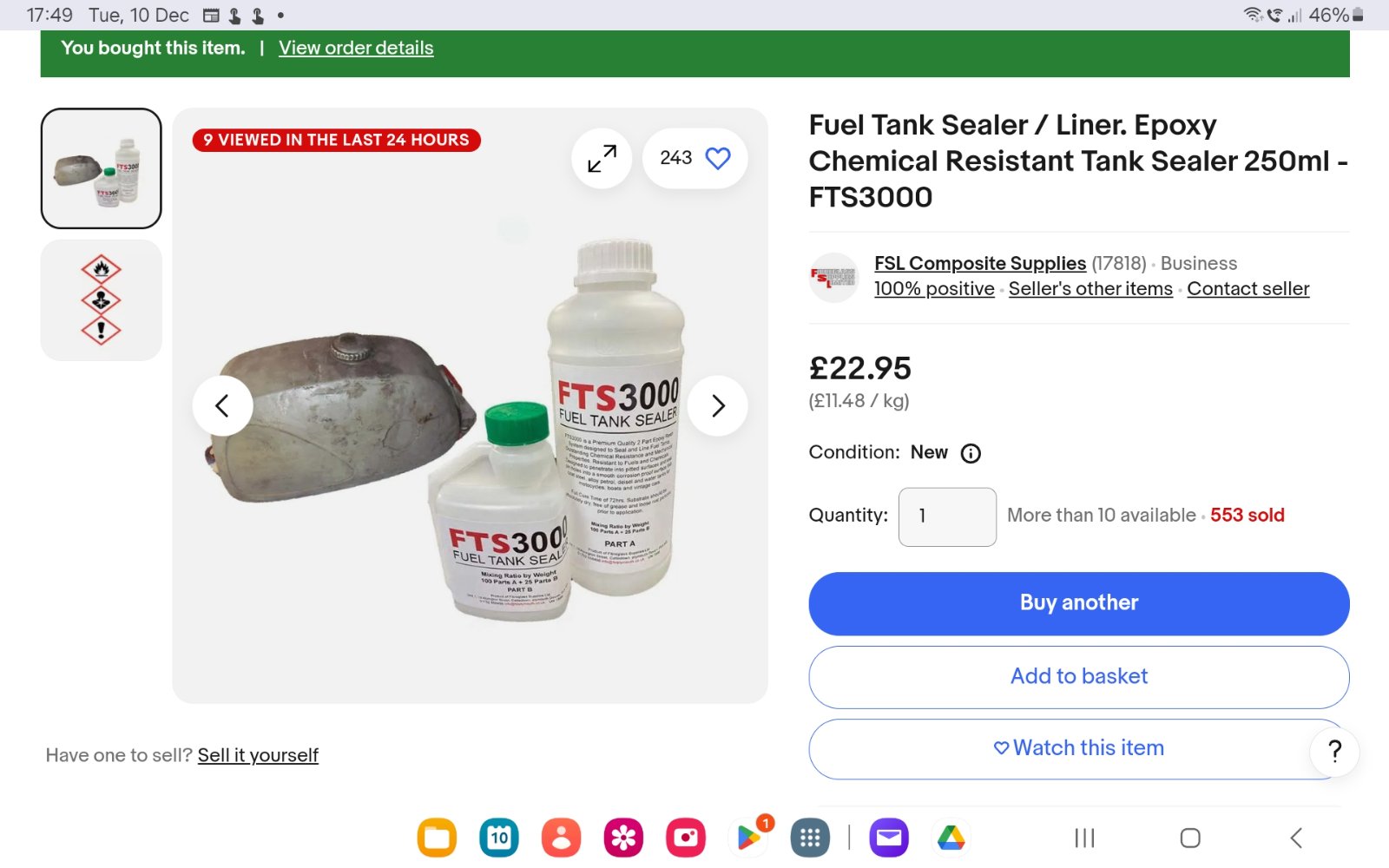1389x868 pixels.
Task: Show the next product image
Action: click(x=717, y=405)
